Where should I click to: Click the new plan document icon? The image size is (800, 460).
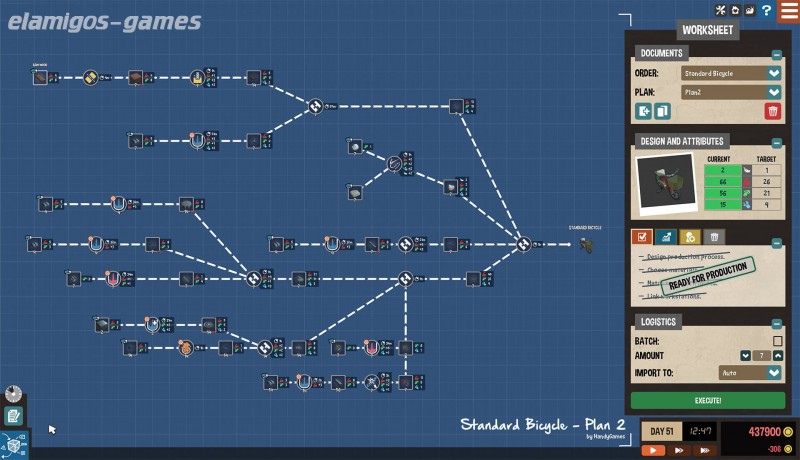645,111
